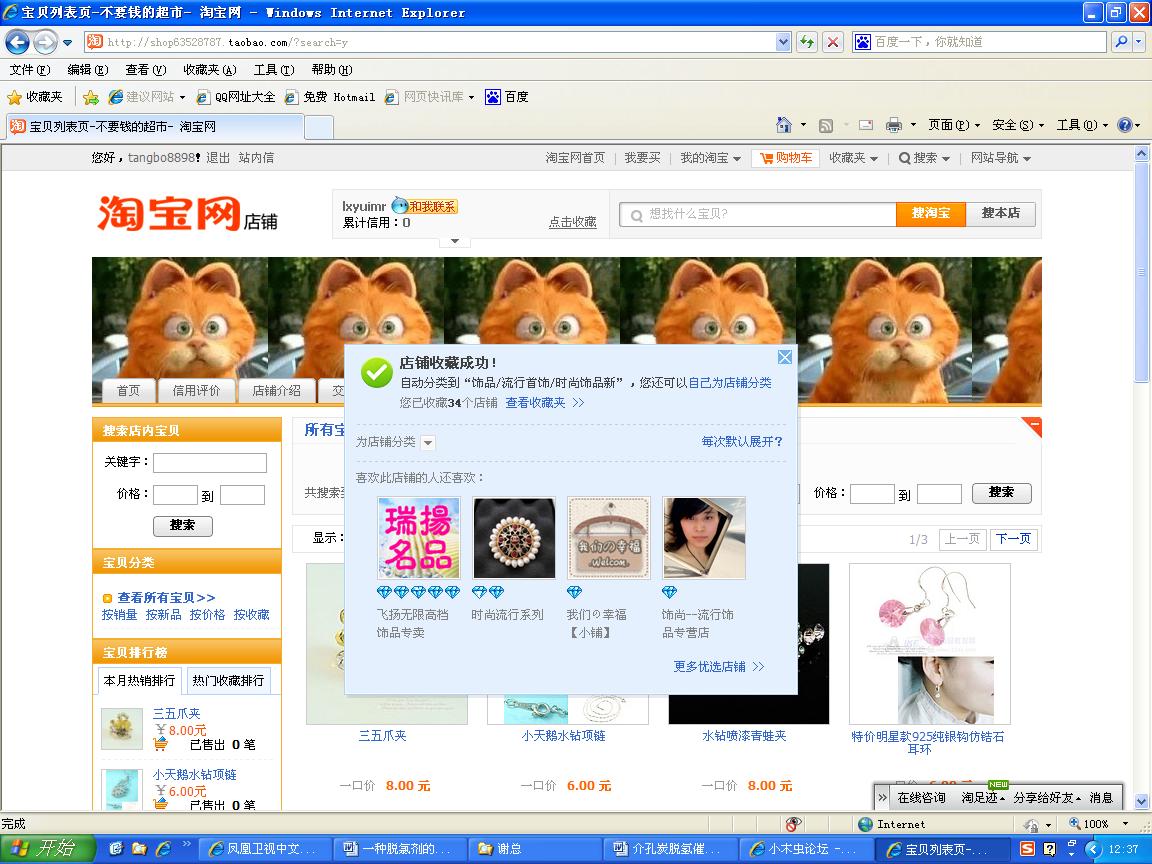Click the sidebar 搜索 button
The width and height of the screenshot is (1152, 864).
(x=183, y=526)
